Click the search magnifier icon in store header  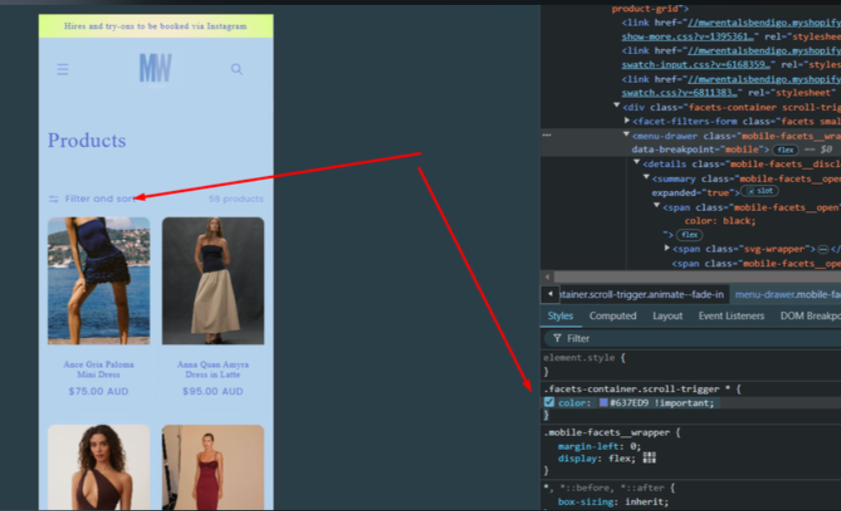point(237,69)
